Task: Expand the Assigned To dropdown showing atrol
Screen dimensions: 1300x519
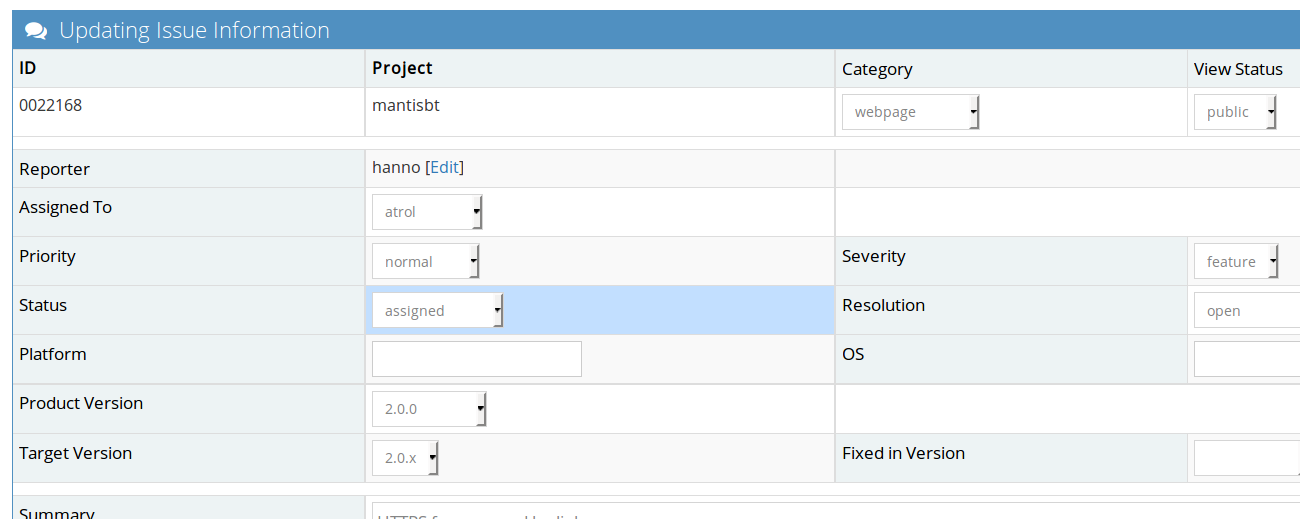Action: pyautogui.click(x=427, y=212)
